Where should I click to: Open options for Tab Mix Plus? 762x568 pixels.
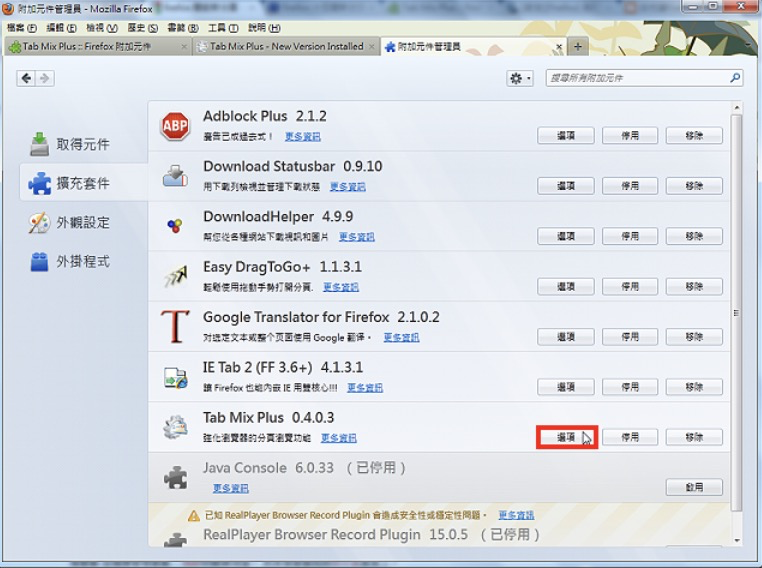[x=566, y=437]
